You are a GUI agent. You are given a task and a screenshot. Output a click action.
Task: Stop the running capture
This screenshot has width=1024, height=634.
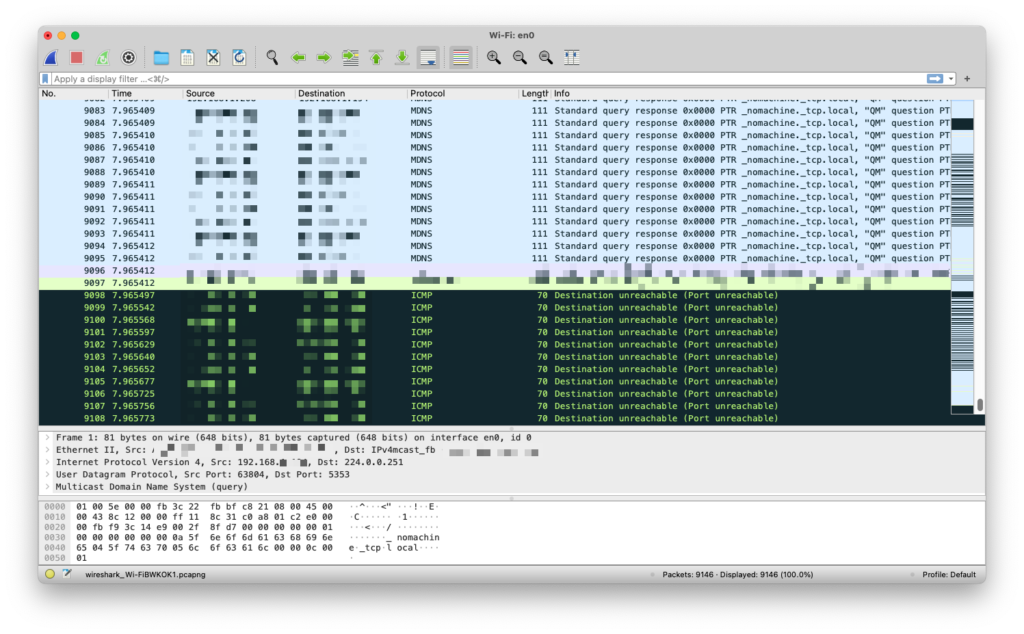click(x=76, y=57)
